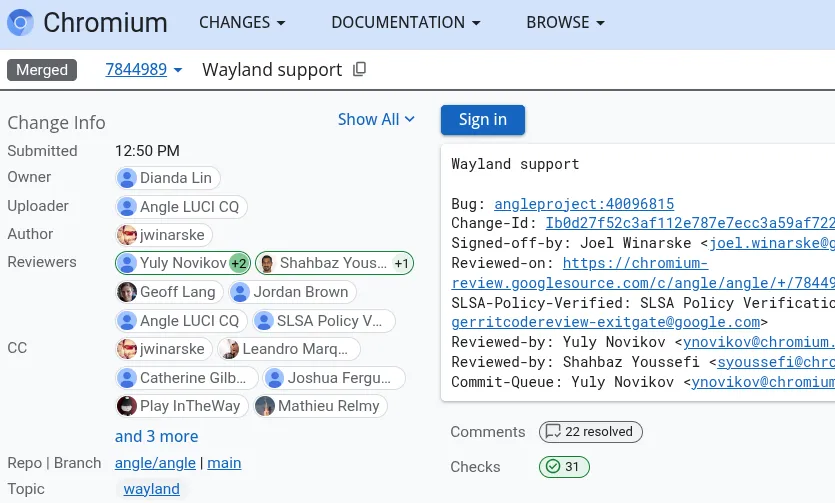
Task: Copy the Wayland support subject via copy icon
Action: pyautogui.click(x=359, y=69)
